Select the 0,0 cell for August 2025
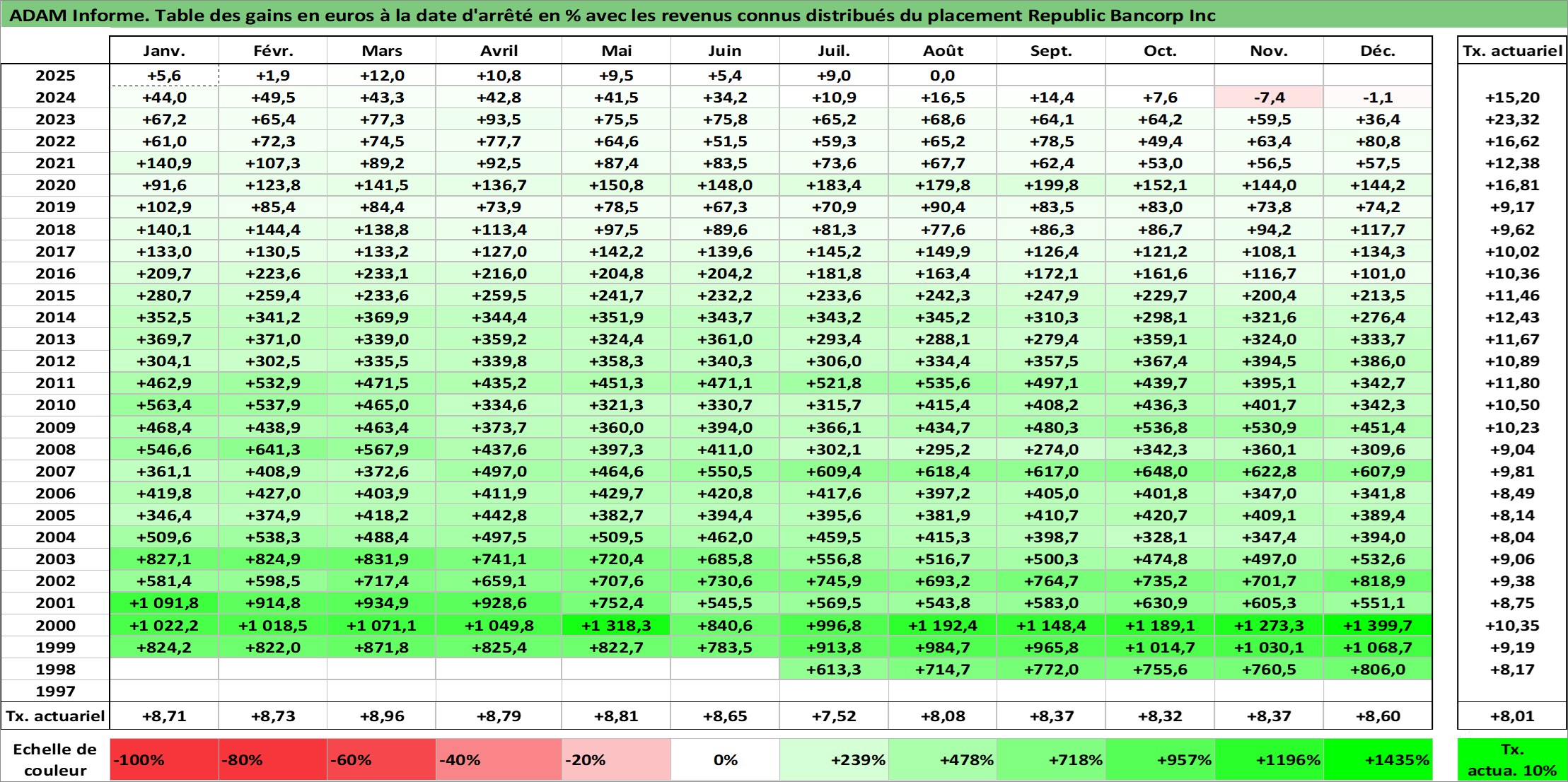The width and height of the screenshot is (1568, 782). [x=943, y=76]
